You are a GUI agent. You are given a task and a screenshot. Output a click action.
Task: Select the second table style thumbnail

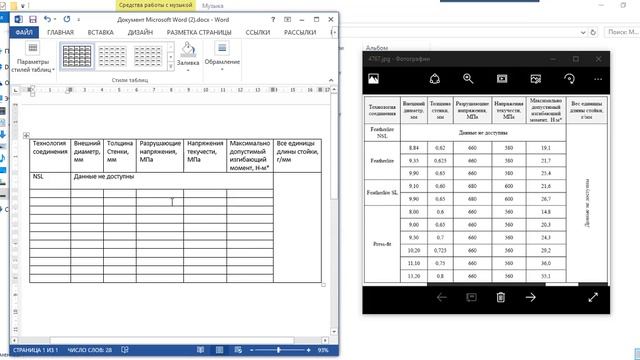click(112, 56)
